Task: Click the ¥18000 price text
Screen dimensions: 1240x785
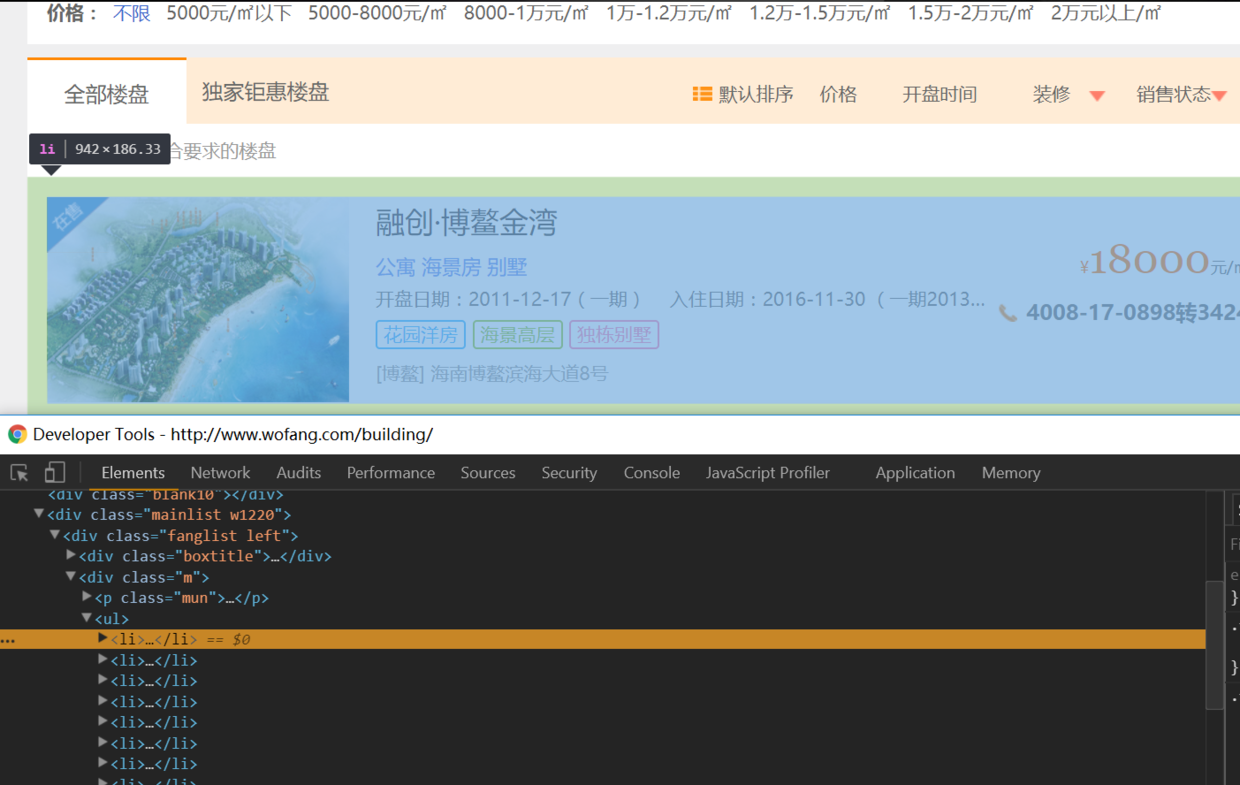Action: 1150,261
